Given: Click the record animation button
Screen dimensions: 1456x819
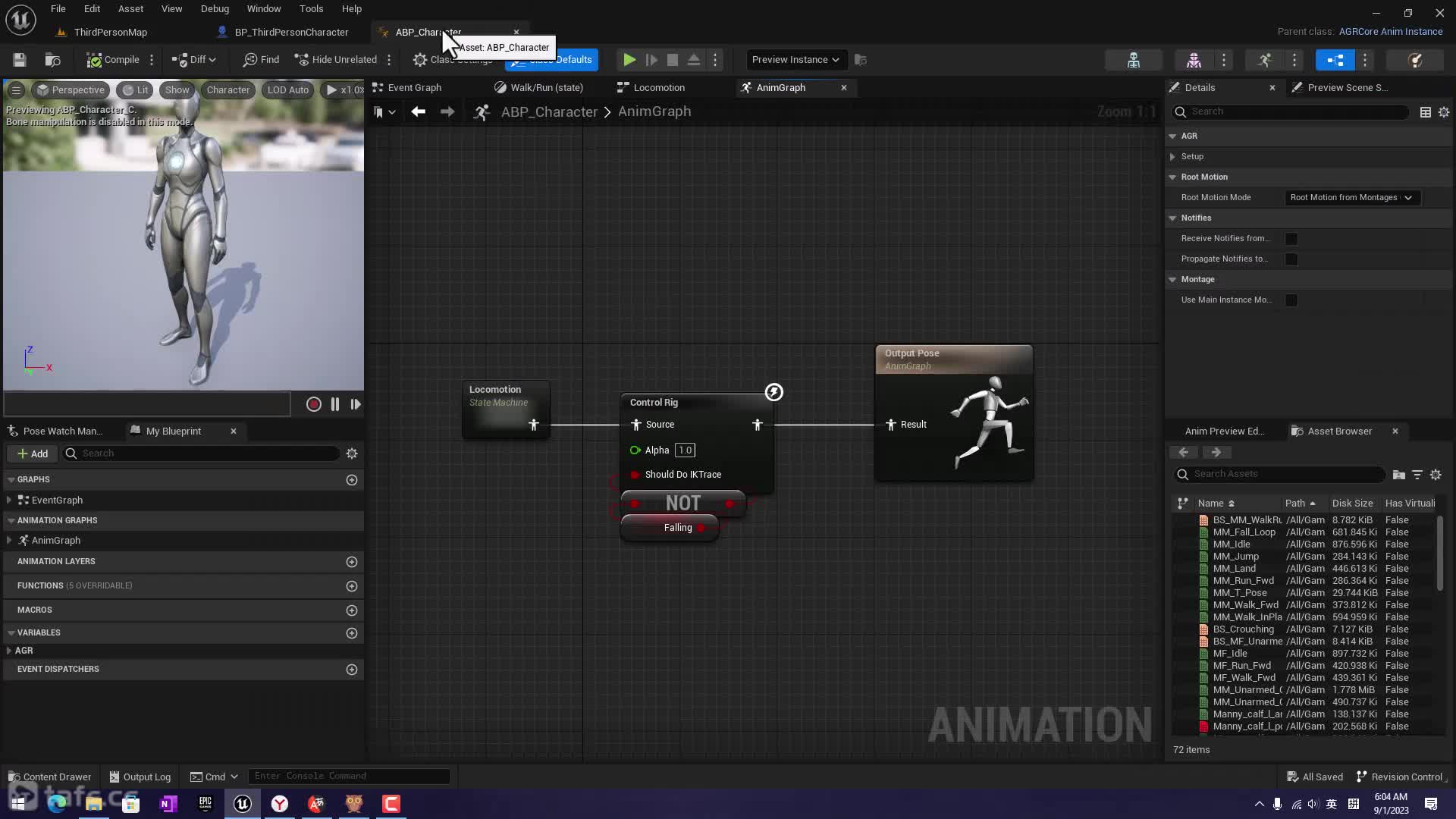Looking at the screenshot, I should 313,405.
